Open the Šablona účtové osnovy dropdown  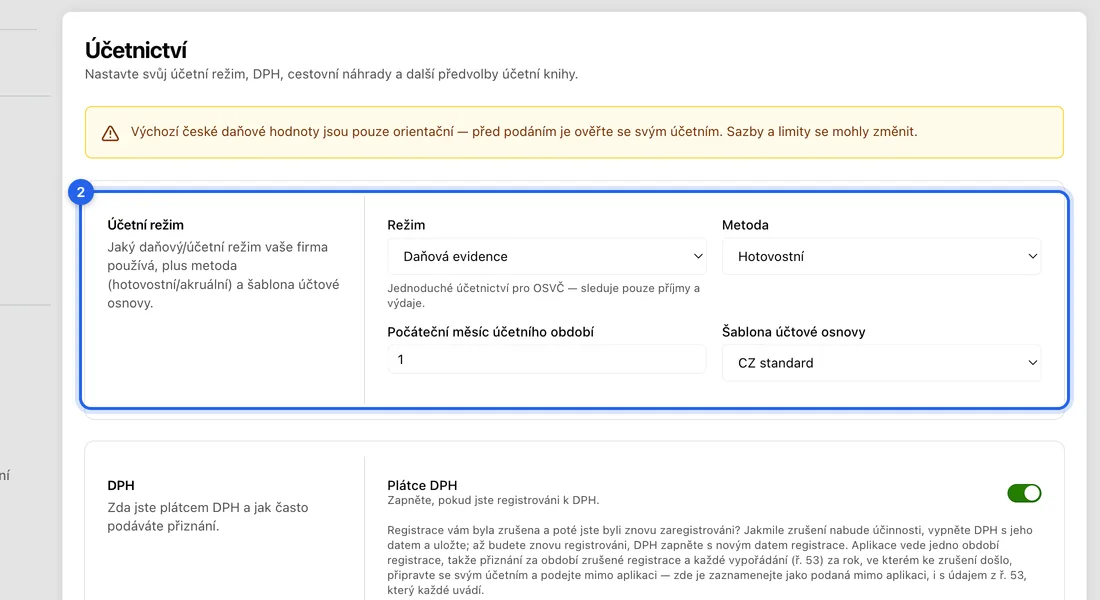coord(881,363)
